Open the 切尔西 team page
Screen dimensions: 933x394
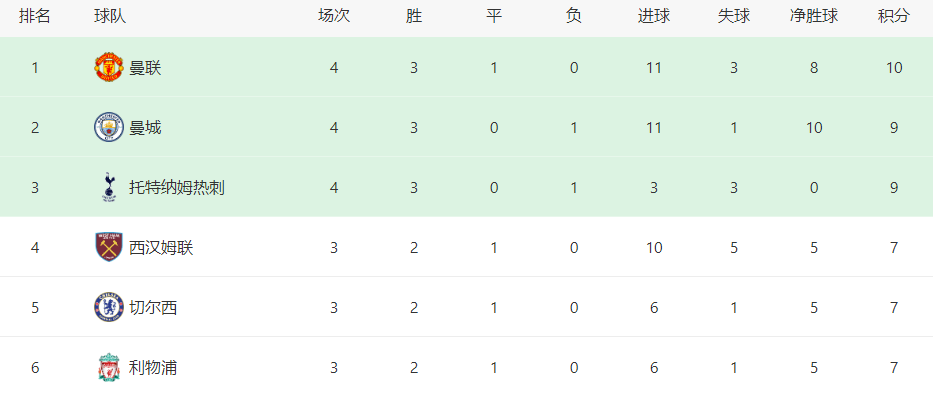(153, 308)
